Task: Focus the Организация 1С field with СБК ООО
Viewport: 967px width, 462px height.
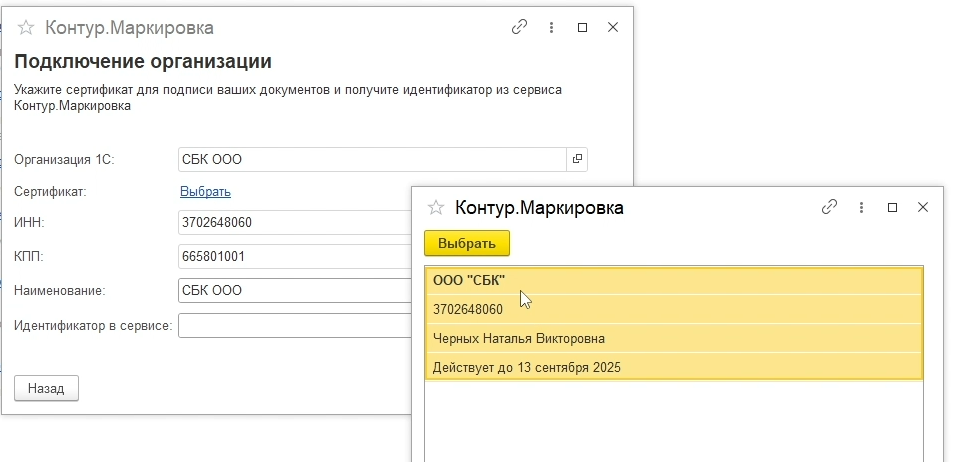Action: [x=372, y=159]
